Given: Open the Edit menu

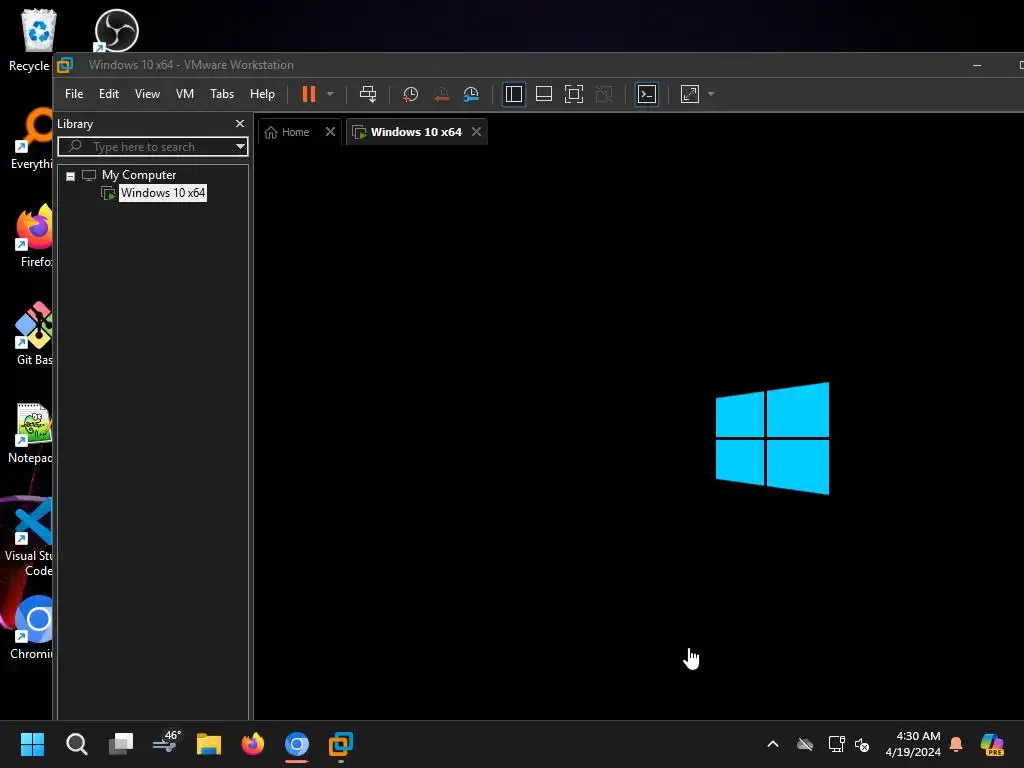Looking at the screenshot, I should [x=108, y=94].
